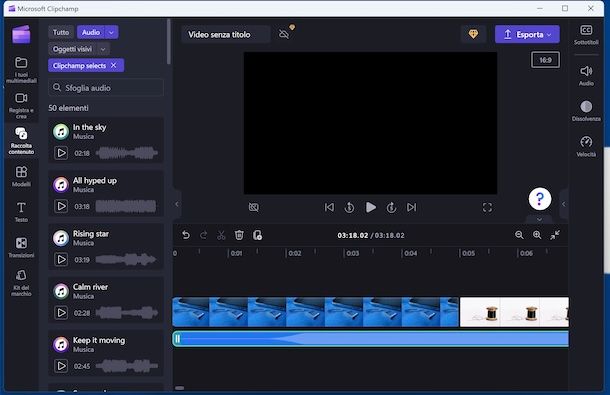Screen dimensions: 610x395
Task: Click the Clipchamp logo icon
Action: pyautogui.click(x=21, y=34)
